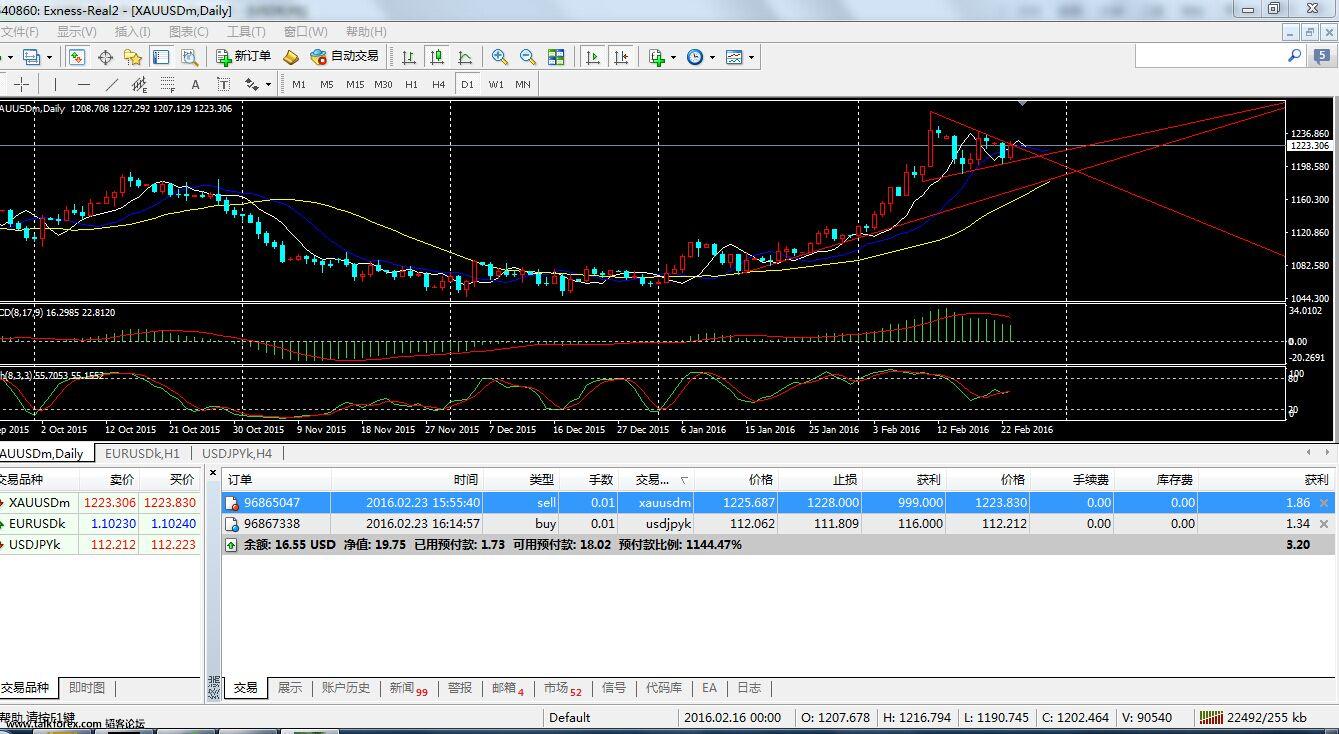
Task: Switch chart to candlestick style
Action: [436, 57]
